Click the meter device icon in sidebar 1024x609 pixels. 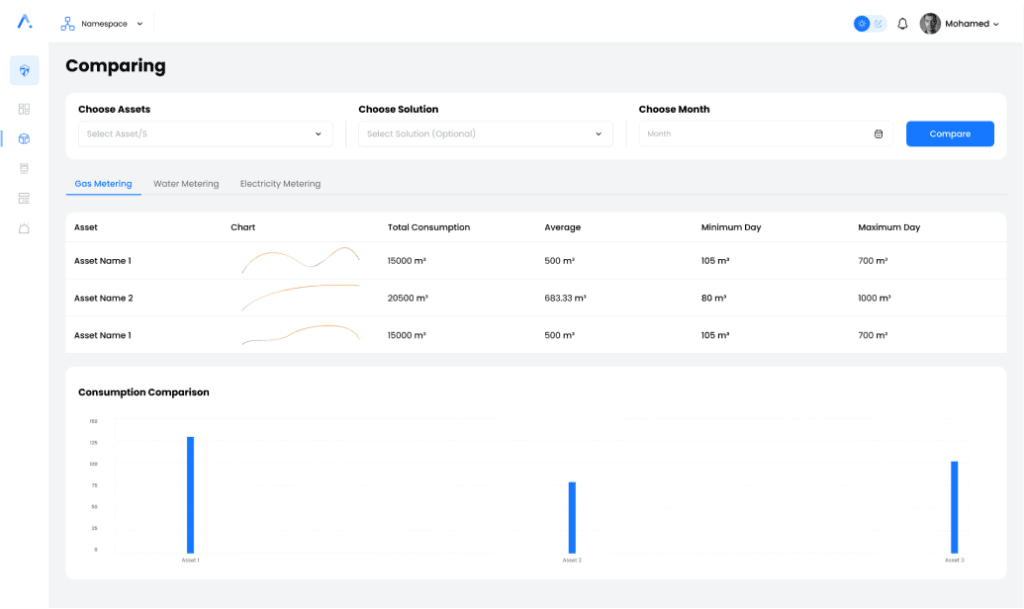pyautogui.click(x=24, y=168)
